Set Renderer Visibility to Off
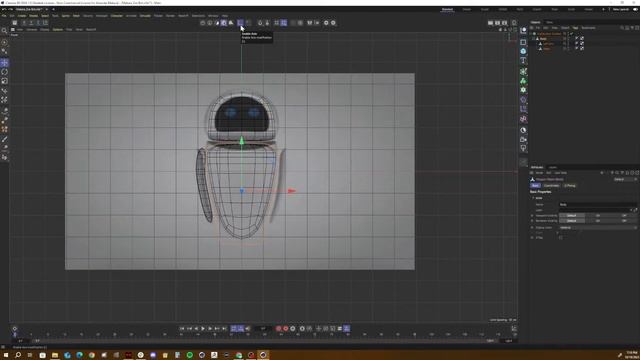Screen dimensions: 640x360 [x=624, y=221]
